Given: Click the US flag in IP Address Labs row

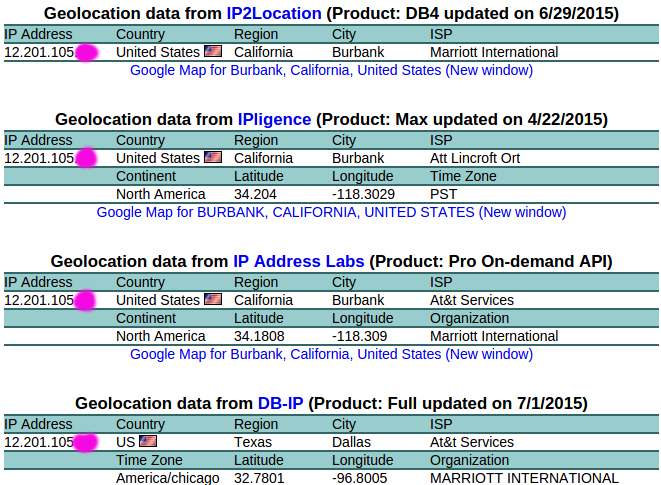Looking at the screenshot, I should (x=213, y=299).
